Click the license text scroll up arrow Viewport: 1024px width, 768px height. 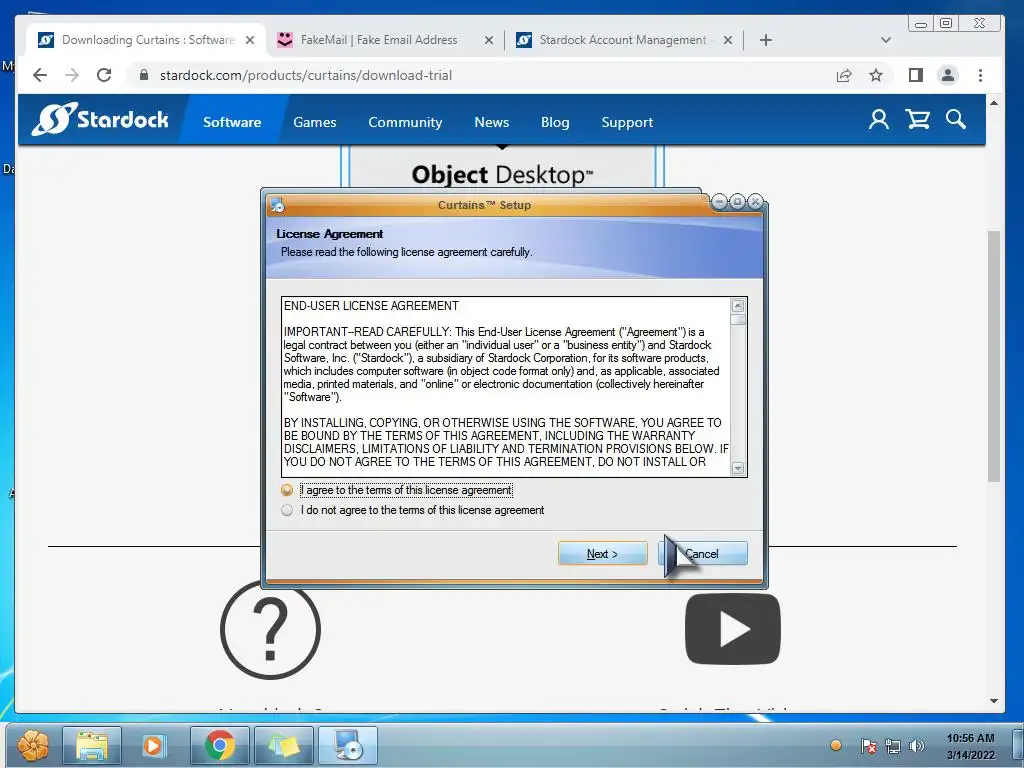tap(738, 306)
